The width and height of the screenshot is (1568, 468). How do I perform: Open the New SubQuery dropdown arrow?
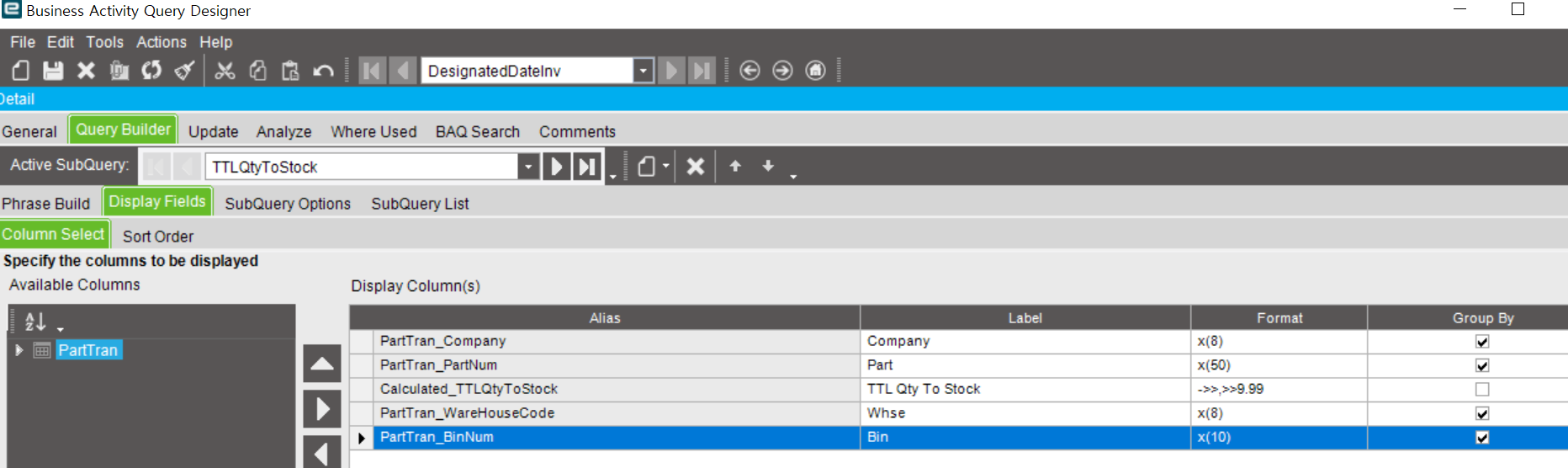coord(665,166)
